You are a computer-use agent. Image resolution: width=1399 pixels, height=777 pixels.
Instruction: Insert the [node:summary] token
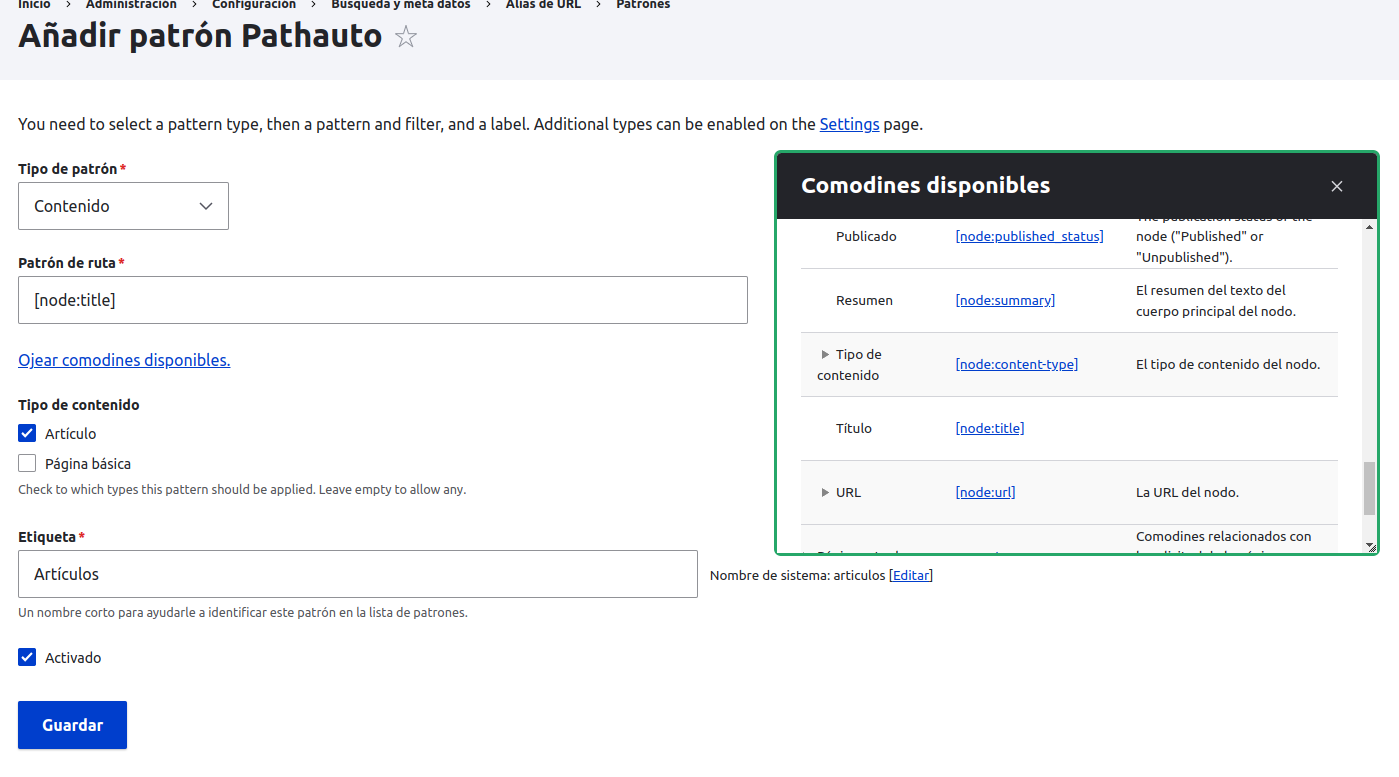click(1005, 300)
